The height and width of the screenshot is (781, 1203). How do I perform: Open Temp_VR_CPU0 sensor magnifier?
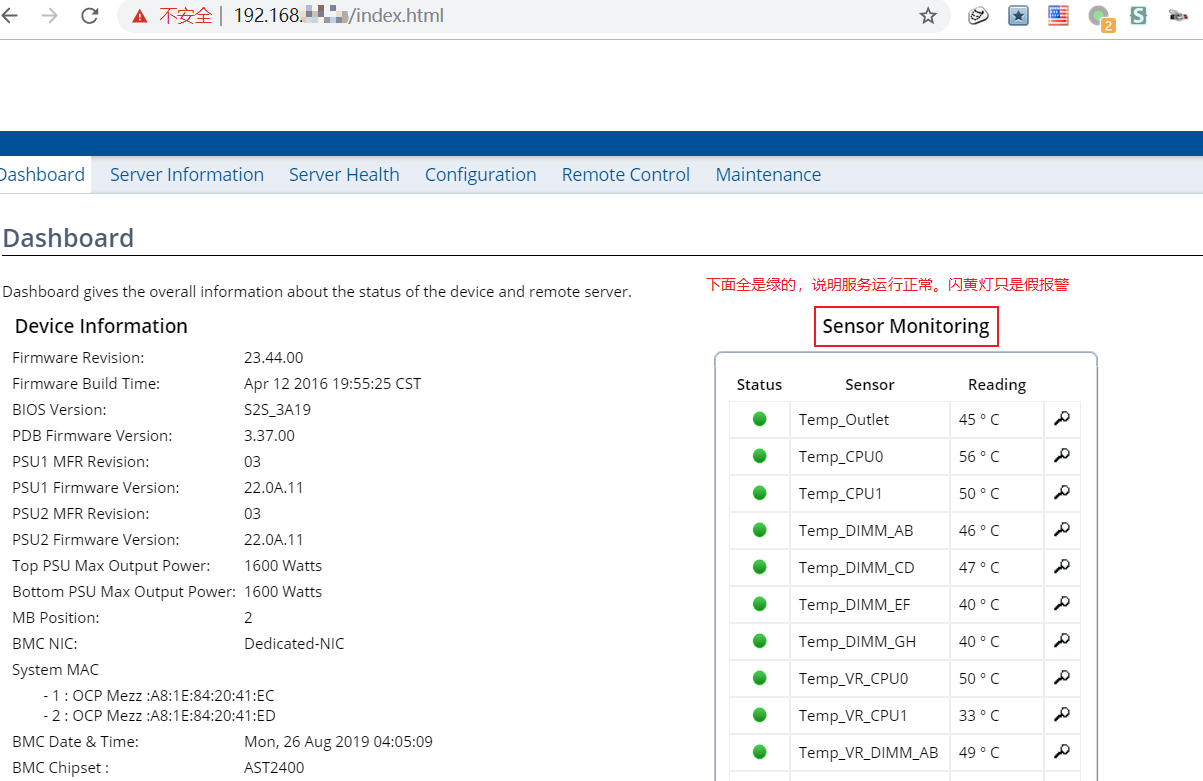pos(1061,678)
